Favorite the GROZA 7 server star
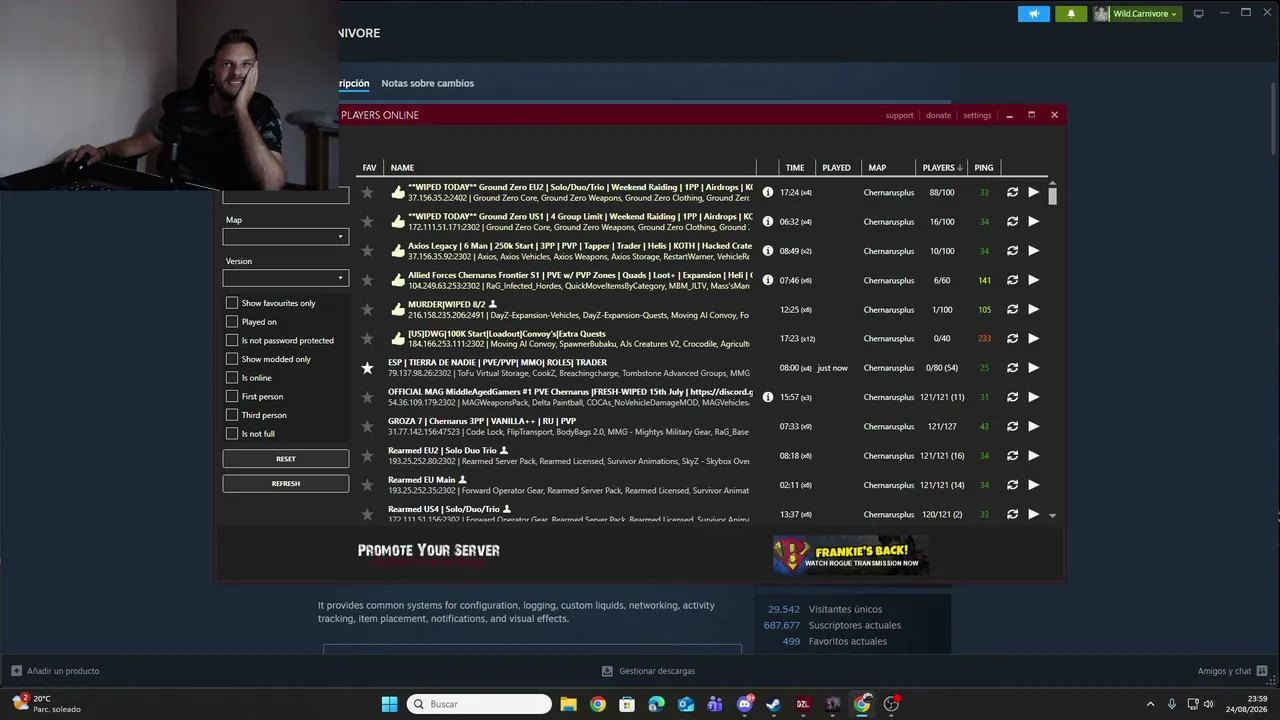This screenshot has height=720, width=1280. click(367, 427)
